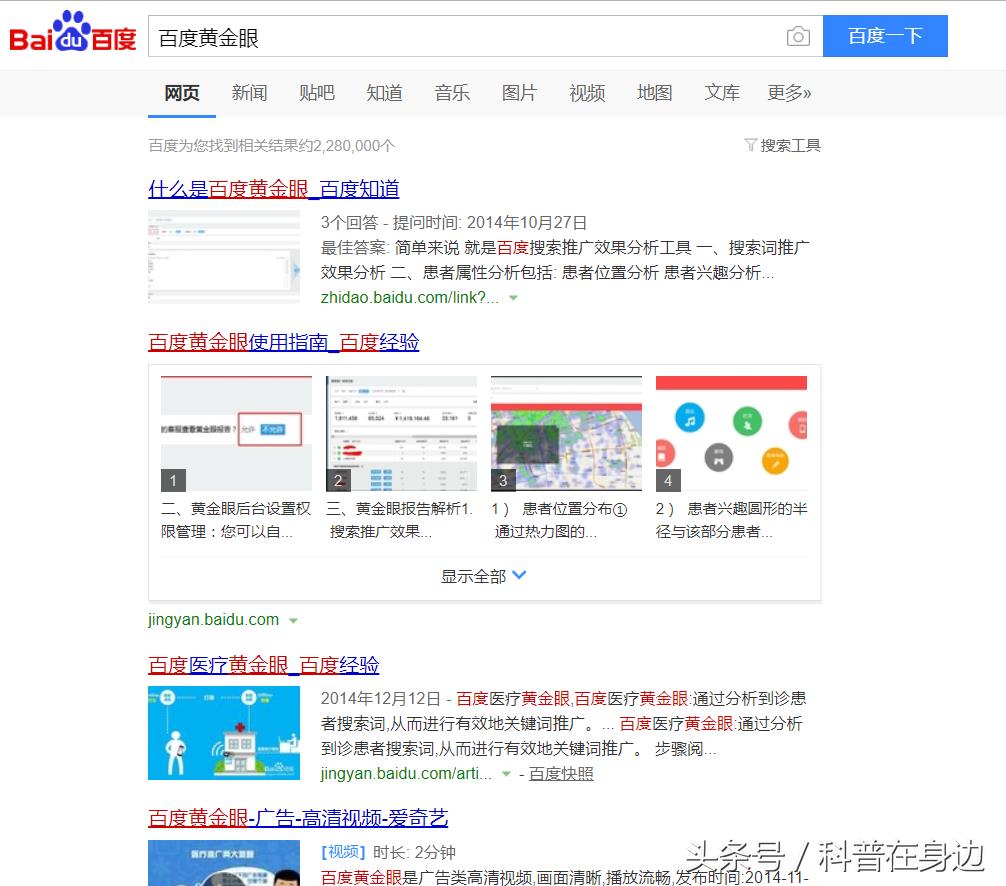1006x886 pixels.
Task: Expand the 更多» menu
Action: 789,93
